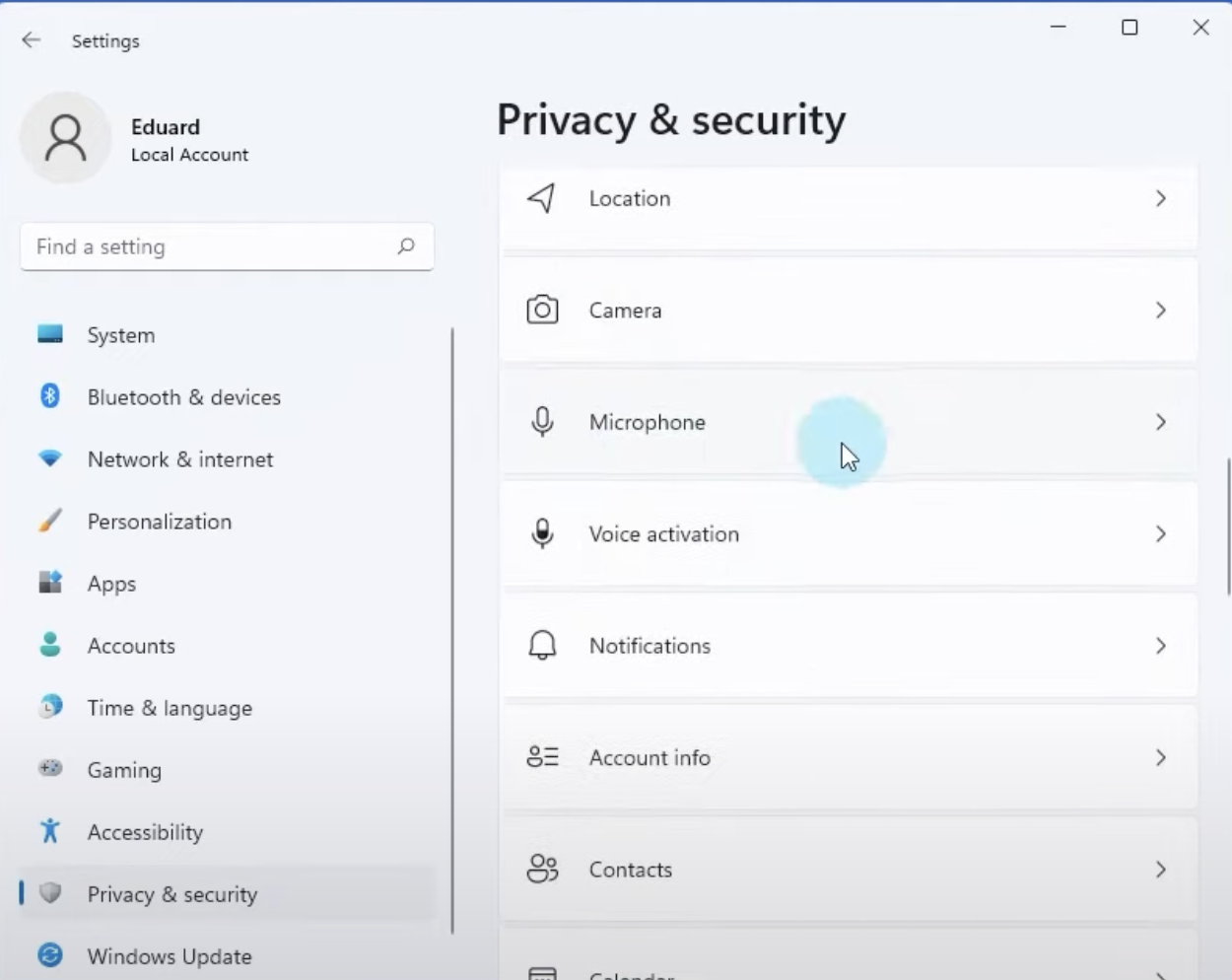
Task: Minimize the Settings window
Action: point(1059,27)
